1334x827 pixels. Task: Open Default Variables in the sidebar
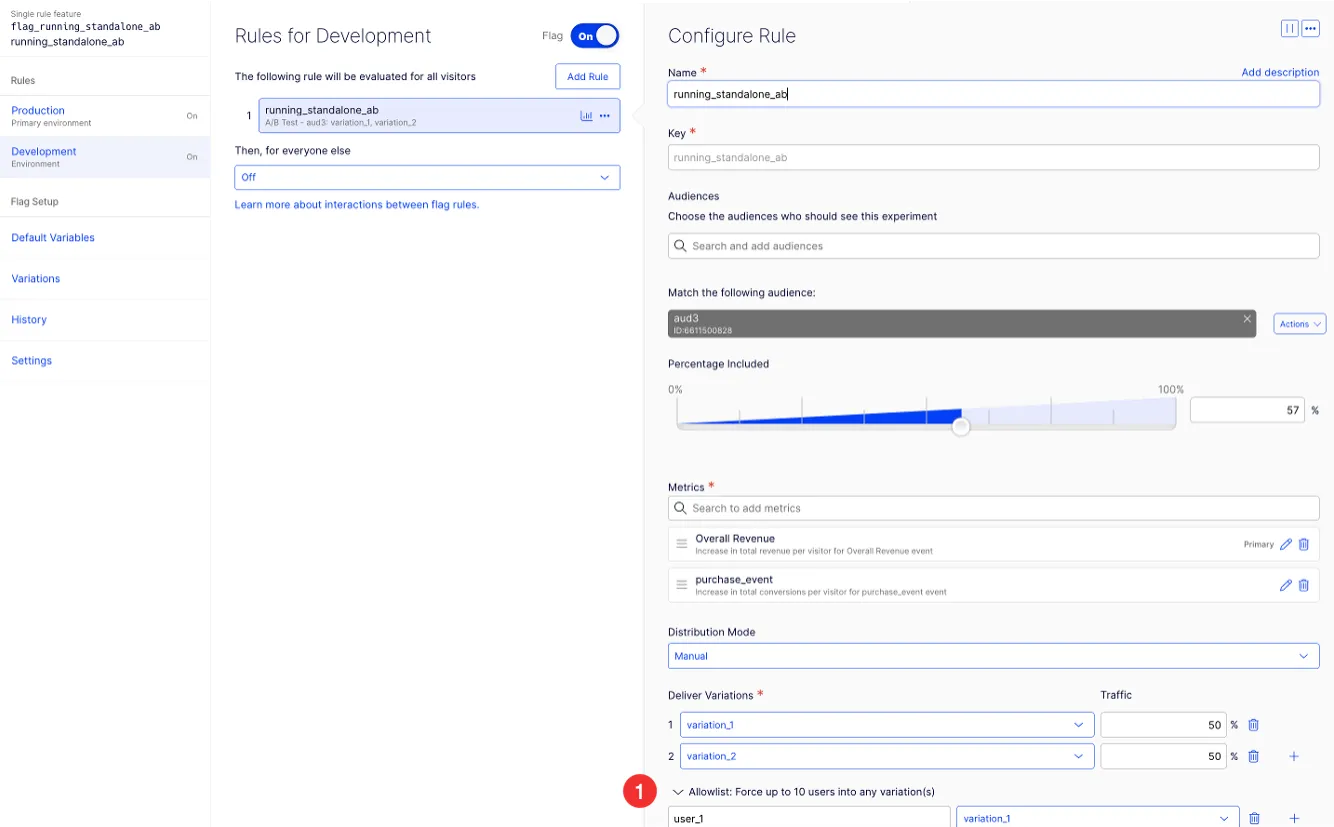pyautogui.click(x=53, y=238)
